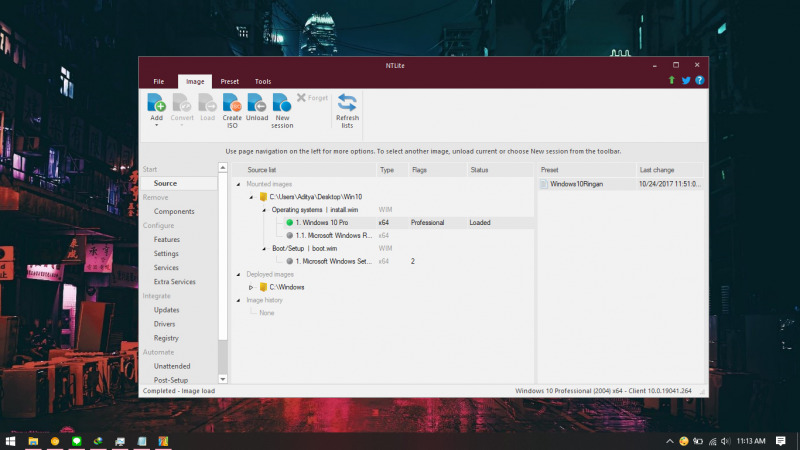Click green status dot of Windows 10 Pro
Viewport: 800px width, 450px height.
coord(290,222)
